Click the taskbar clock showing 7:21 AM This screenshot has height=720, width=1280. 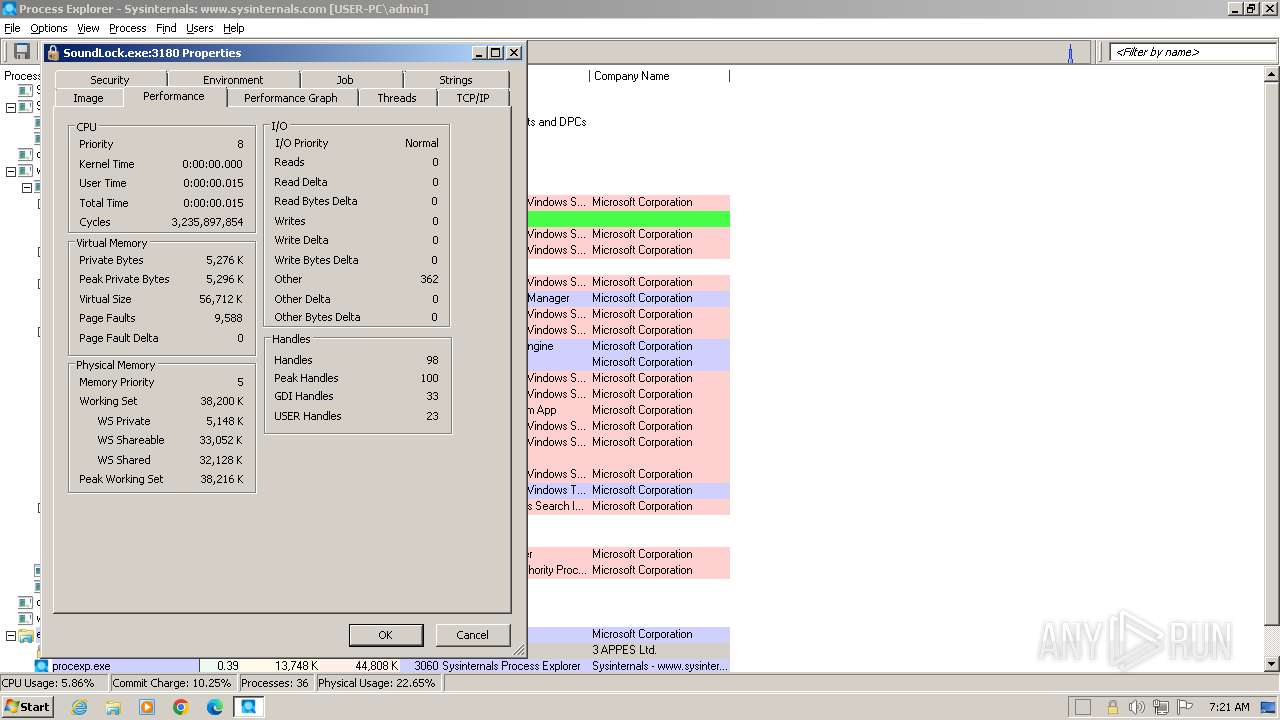1229,707
